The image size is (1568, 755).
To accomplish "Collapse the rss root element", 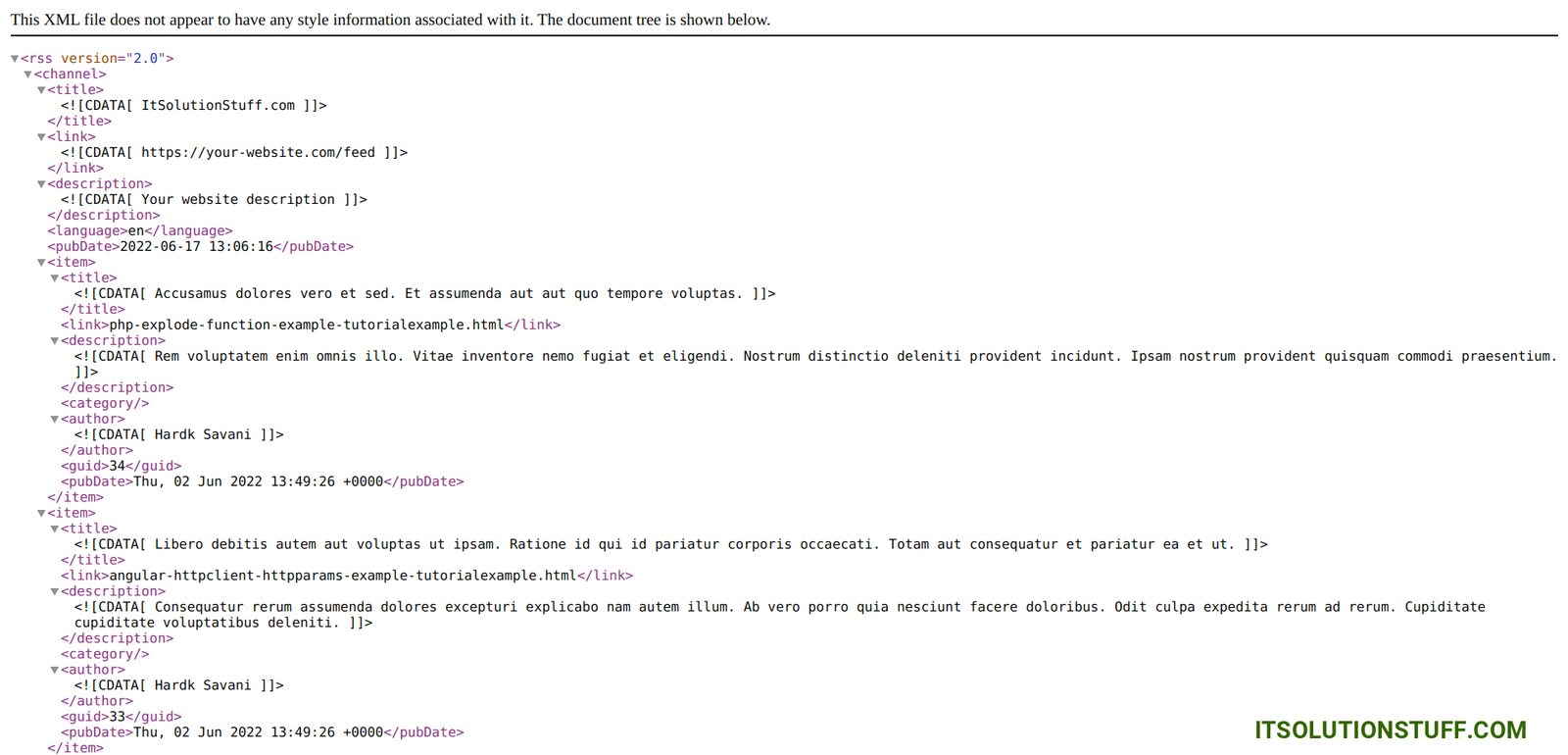I will (15, 59).
